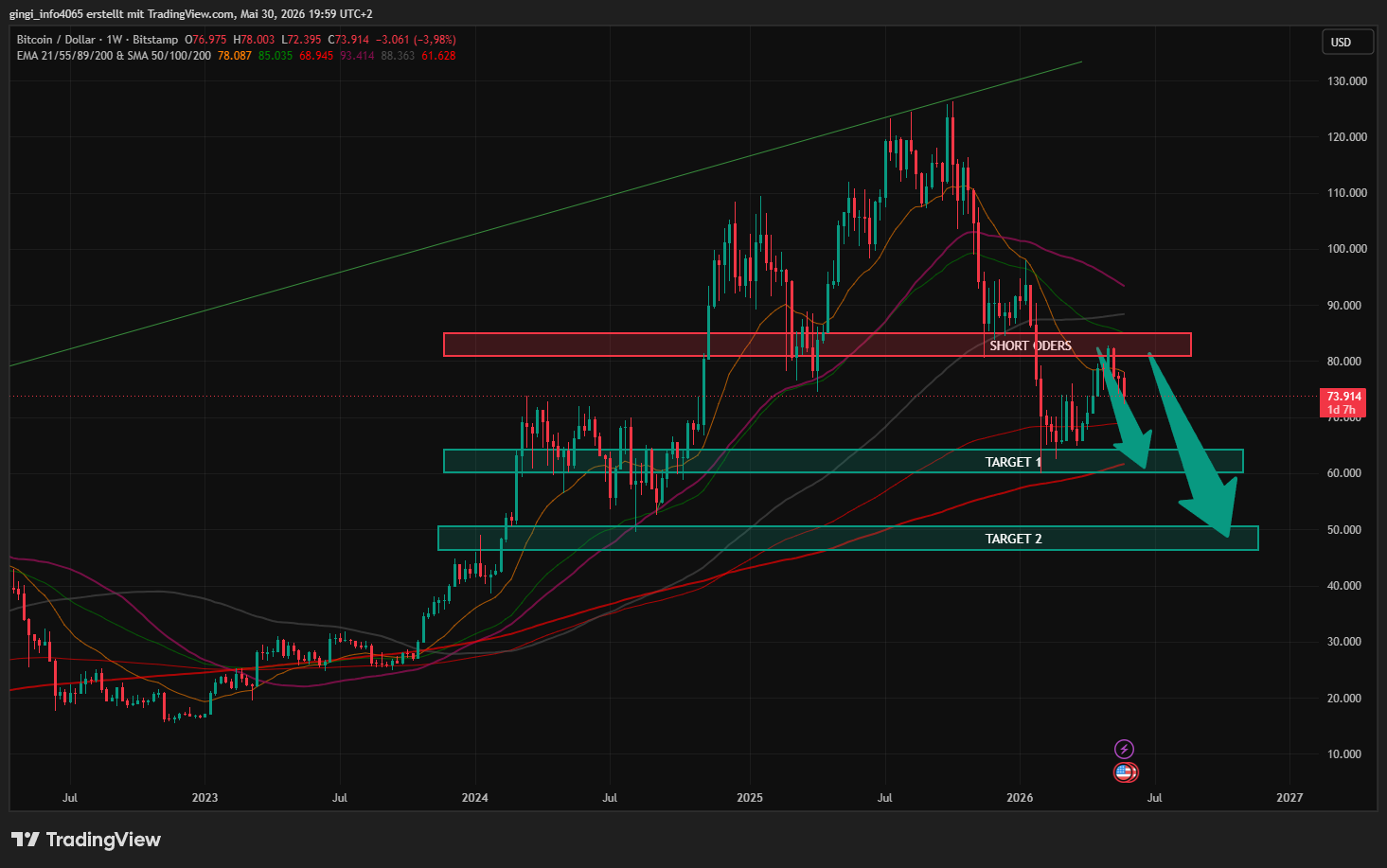Image resolution: width=1387 pixels, height=868 pixels.
Task: Click the US flag economic event icon
Action: click(x=1125, y=772)
